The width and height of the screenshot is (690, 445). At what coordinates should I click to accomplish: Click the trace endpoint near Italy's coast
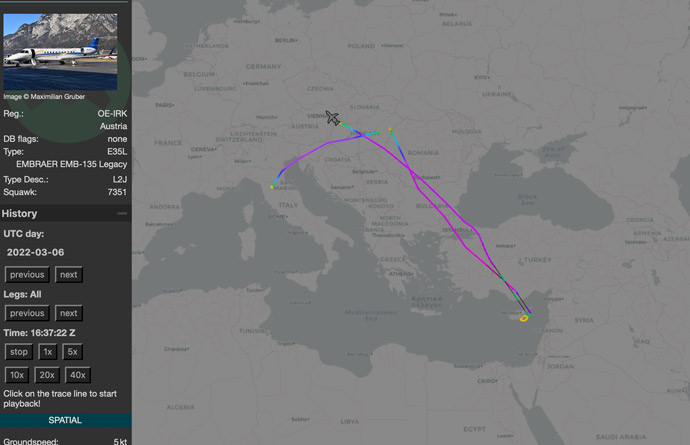coord(272,186)
